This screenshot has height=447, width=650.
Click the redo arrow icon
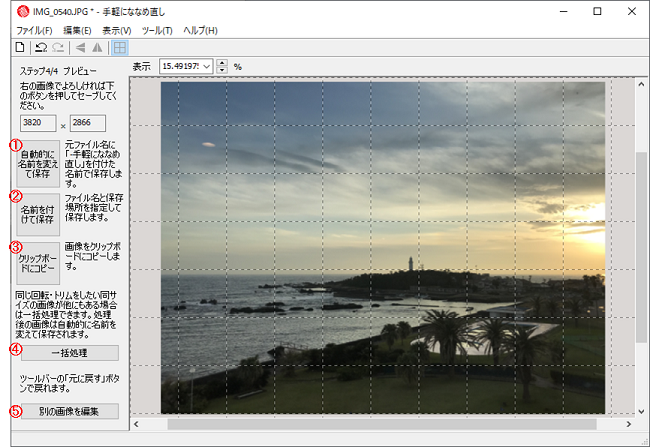pos(58,47)
